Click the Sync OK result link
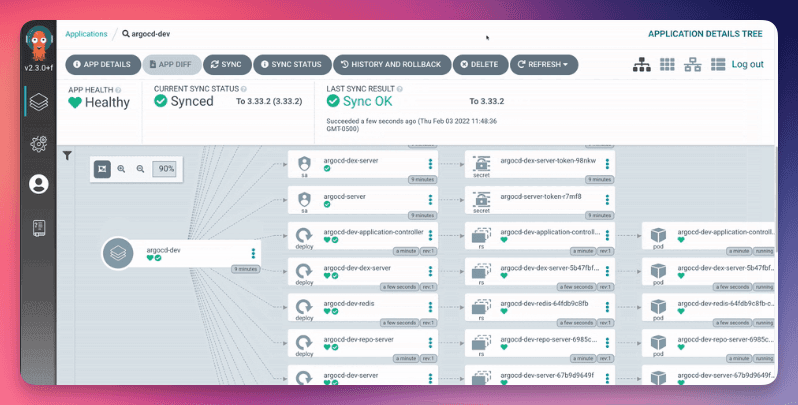The width and height of the screenshot is (798, 405). click(x=367, y=101)
